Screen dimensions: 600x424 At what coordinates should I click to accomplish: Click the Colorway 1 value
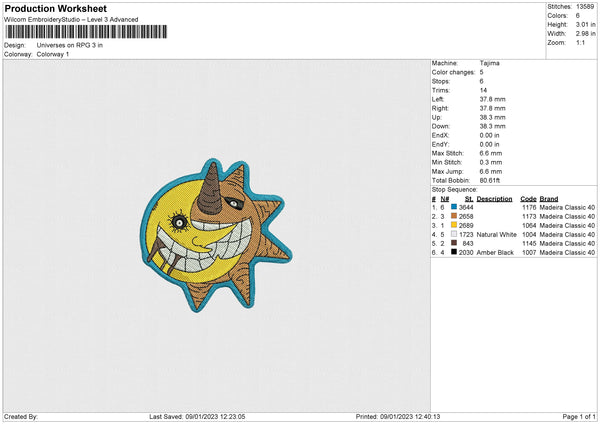tap(54, 54)
